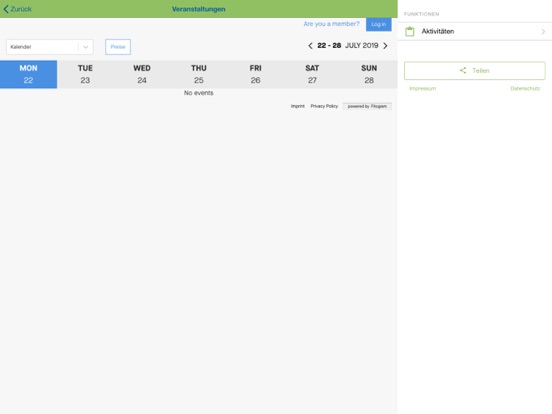Screen dimensions: 552x414
Task: Select Wednesday 24 tab
Action: coord(142,74)
